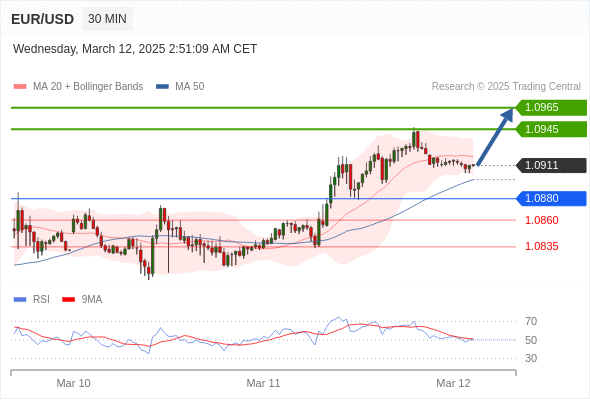The image size is (590, 400).
Task: Toggle the RSI legend label
Action: (41, 300)
